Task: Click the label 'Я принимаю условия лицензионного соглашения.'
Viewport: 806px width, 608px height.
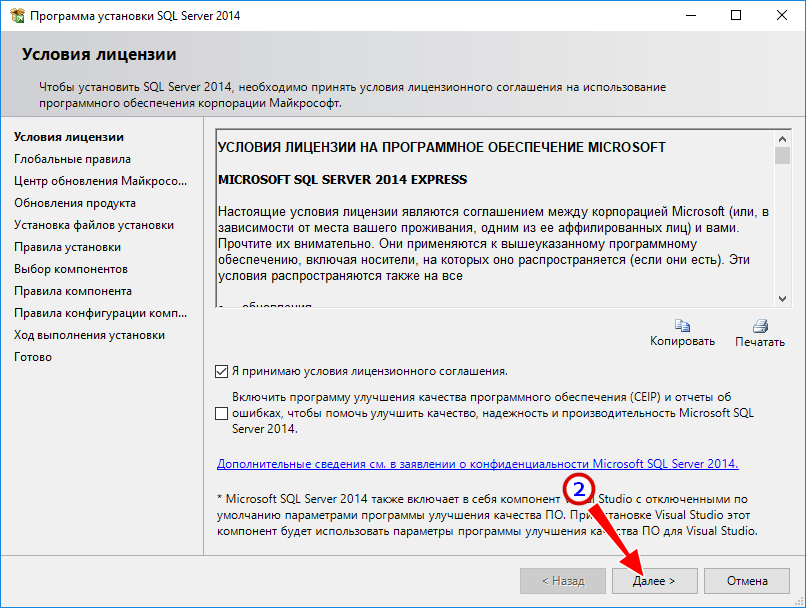Action: (370, 371)
